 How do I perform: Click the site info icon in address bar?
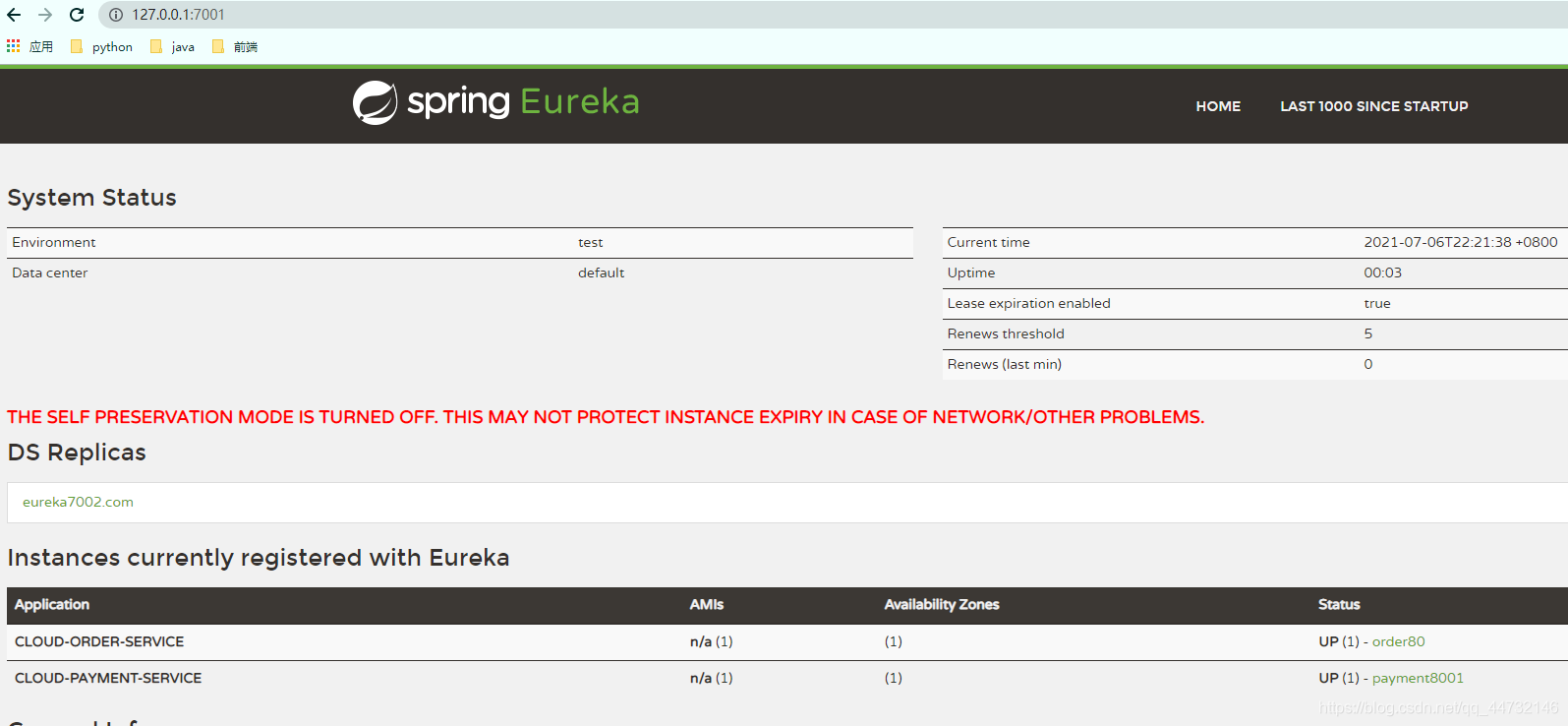(116, 15)
